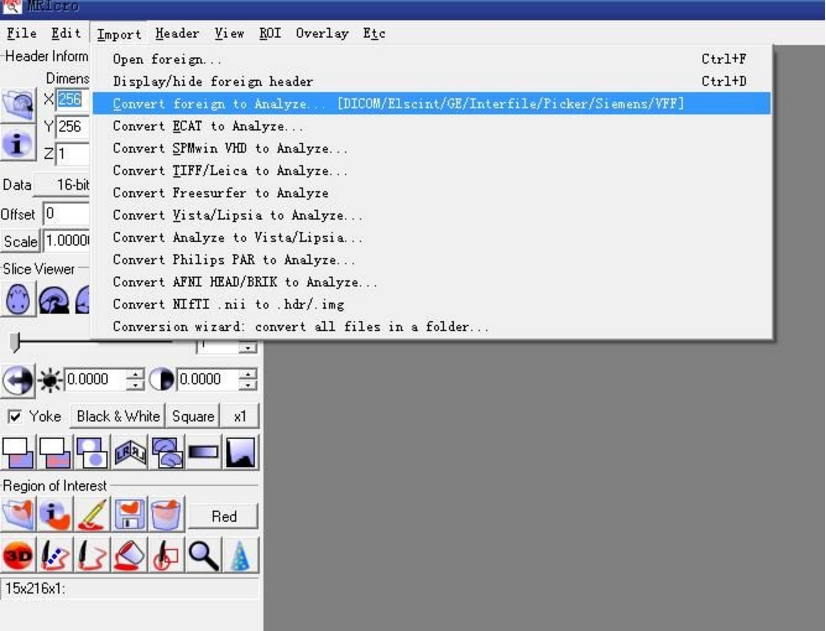Close the Import menu via its title
The width and height of the screenshot is (826, 631).
(x=119, y=34)
